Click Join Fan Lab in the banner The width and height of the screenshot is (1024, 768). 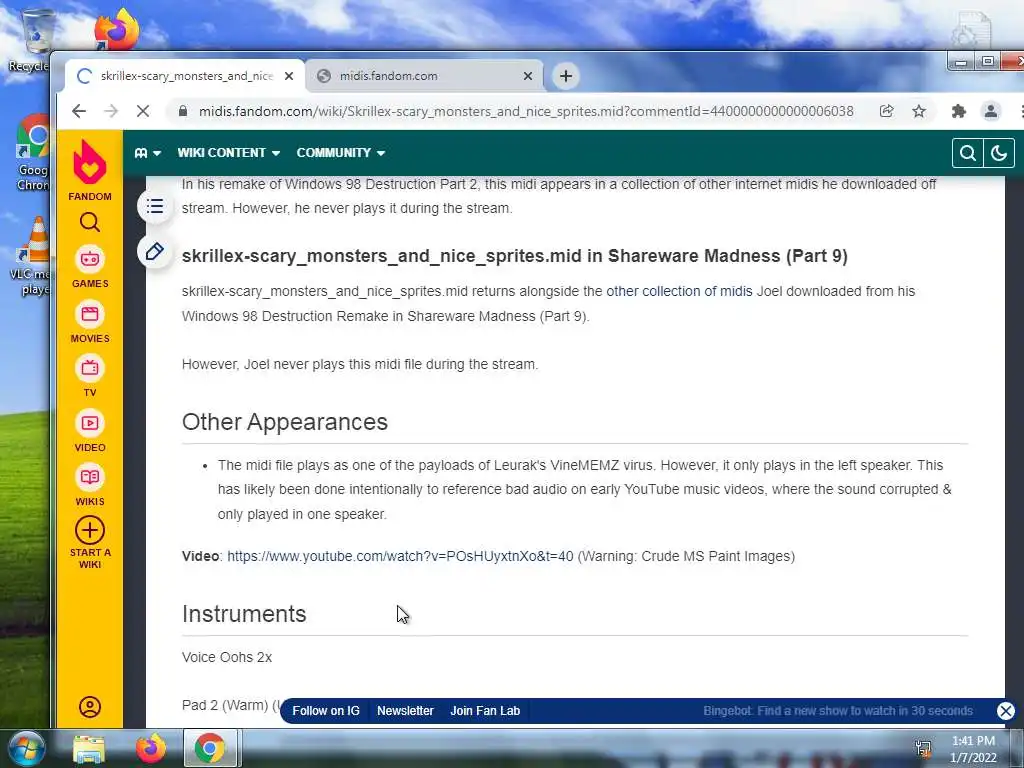coord(485,711)
